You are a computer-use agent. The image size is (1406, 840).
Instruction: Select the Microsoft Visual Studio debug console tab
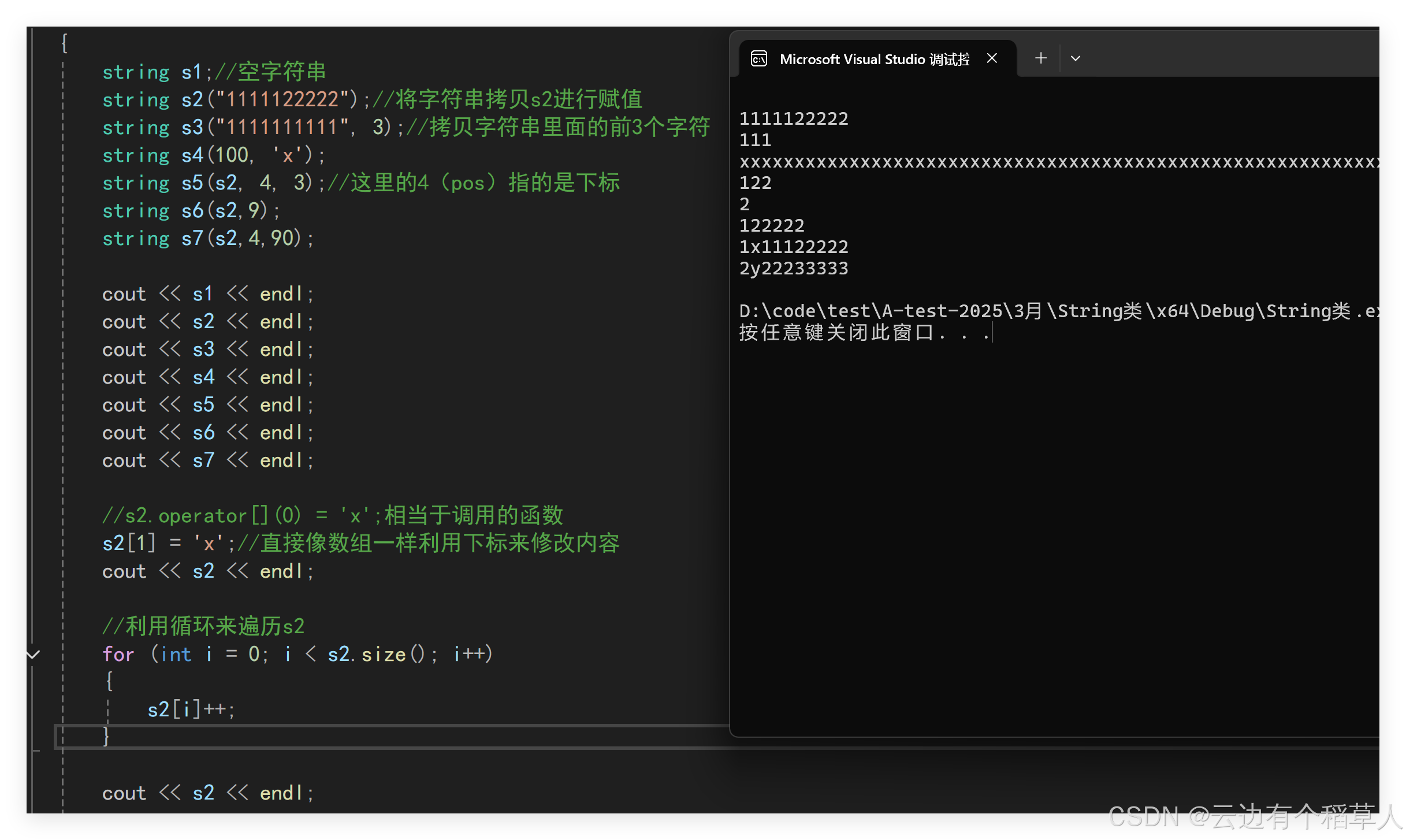tap(874, 59)
